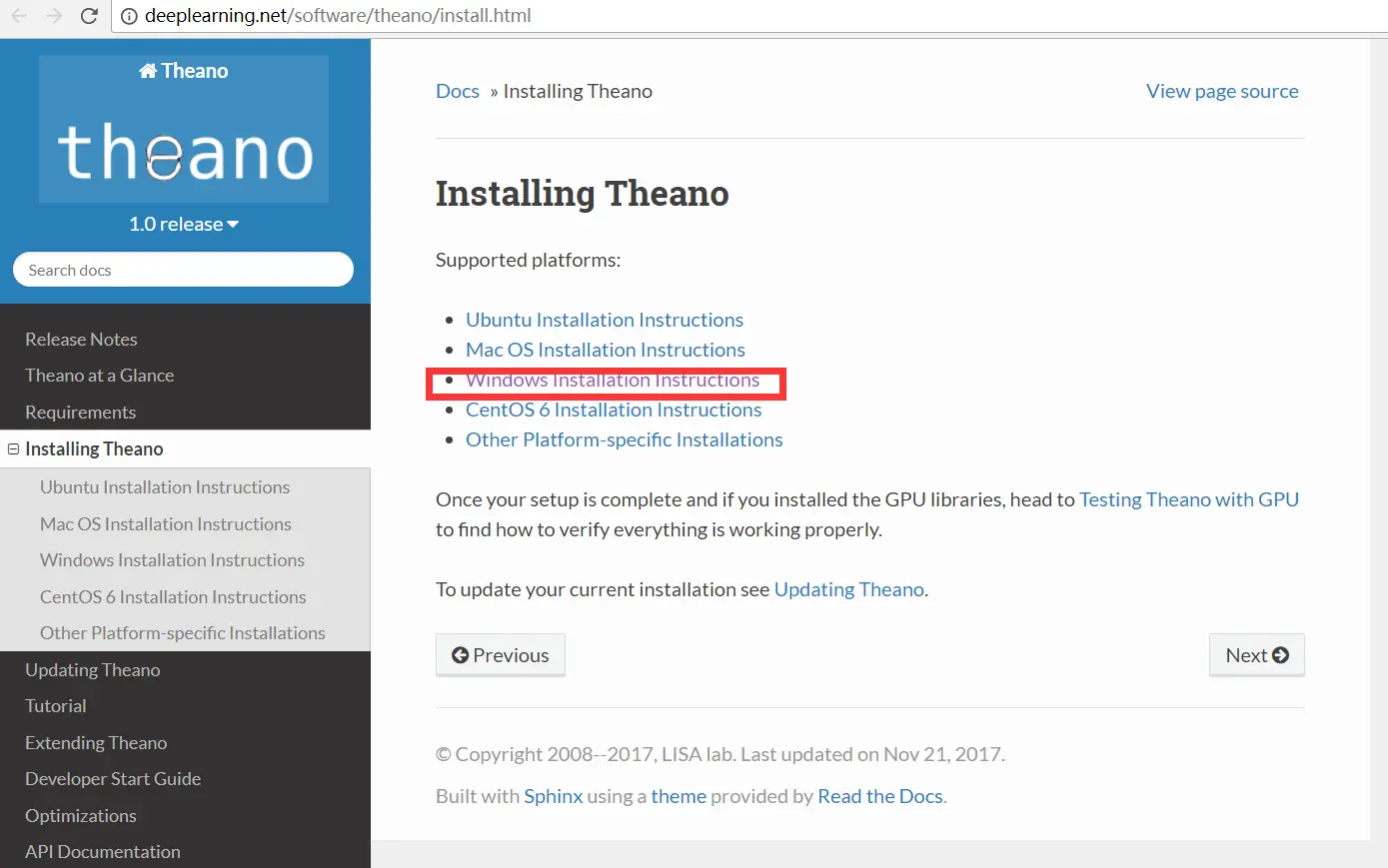Open Extending Theano in sidebar

pyautogui.click(x=96, y=743)
